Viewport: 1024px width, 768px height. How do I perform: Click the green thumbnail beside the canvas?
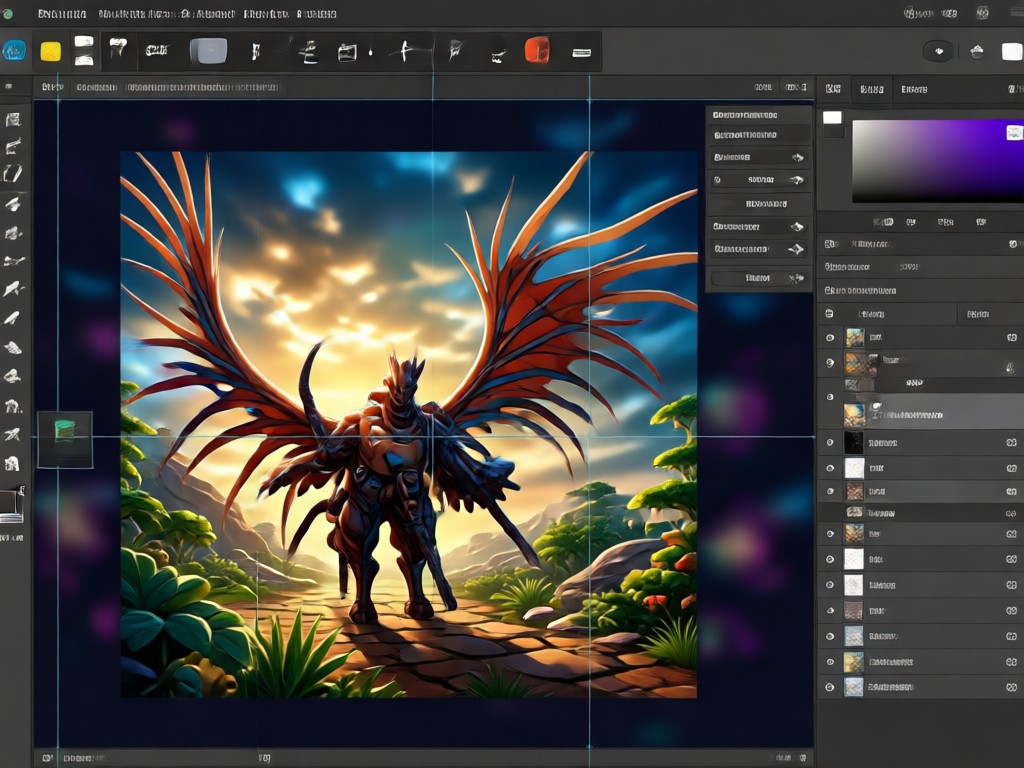click(x=65, y=440)
